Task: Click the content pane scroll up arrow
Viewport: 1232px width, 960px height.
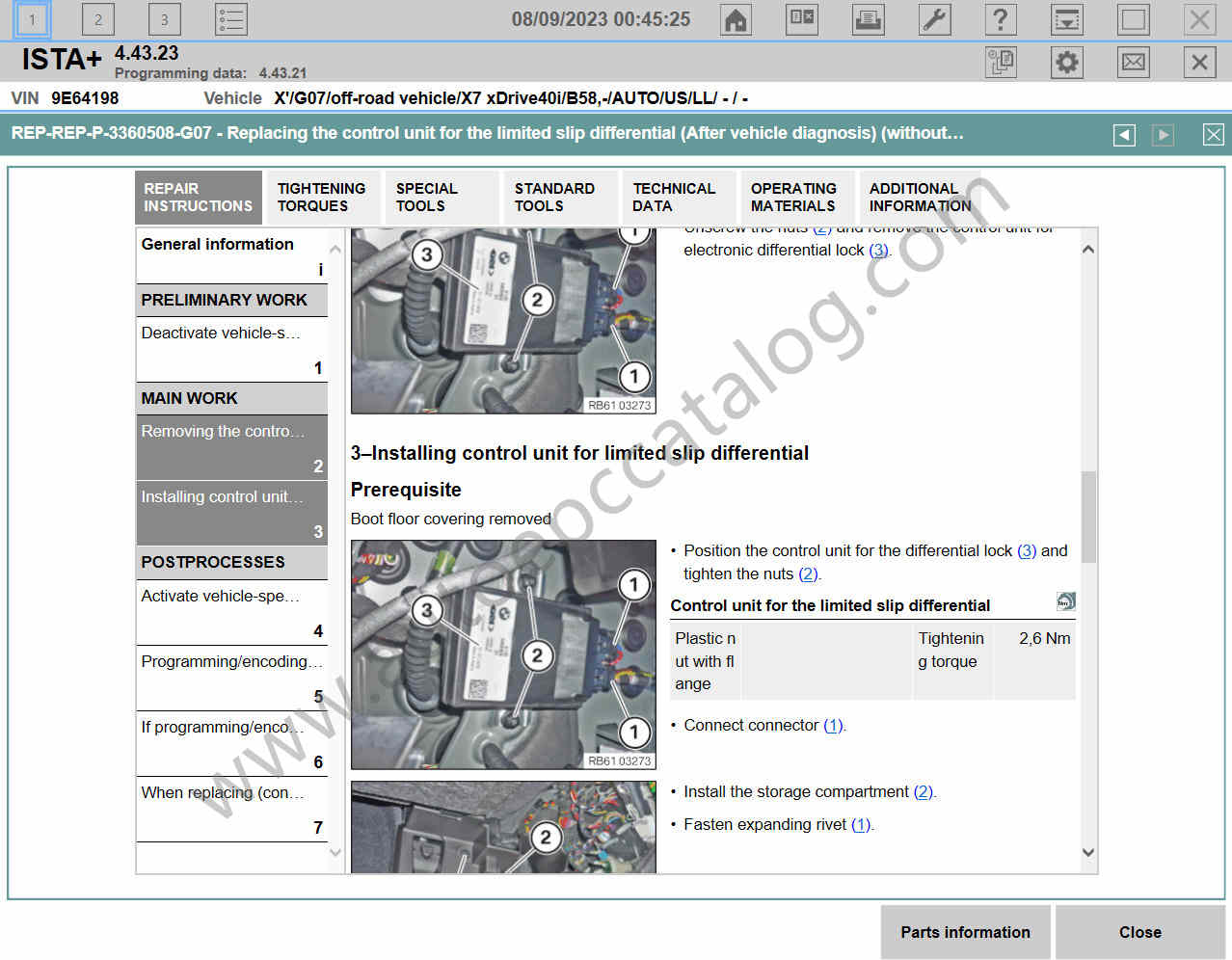Action: coord(1088,249)
